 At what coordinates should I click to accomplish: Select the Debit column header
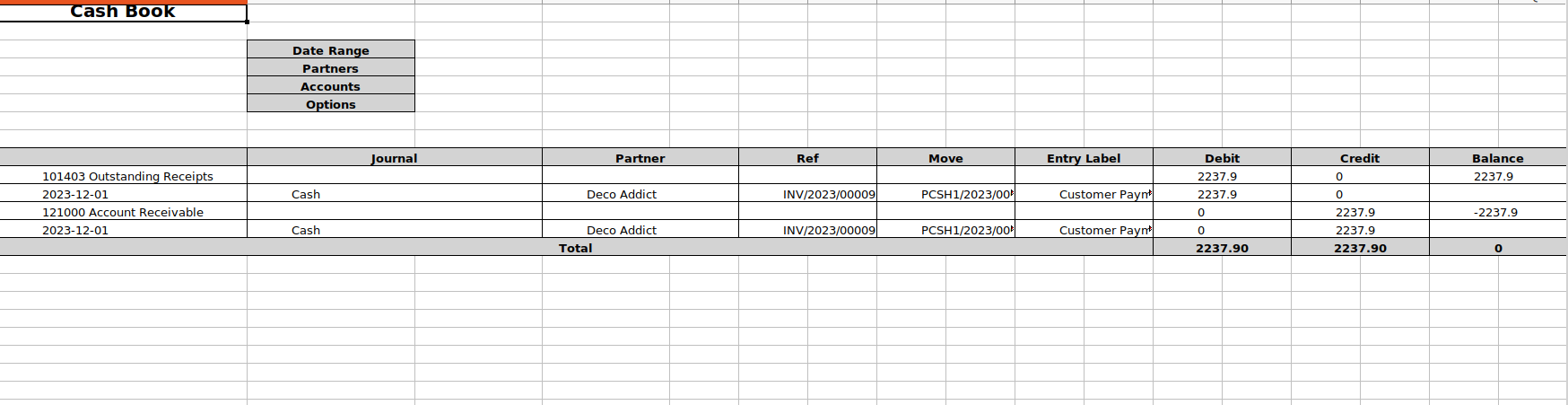point(1222,158)
